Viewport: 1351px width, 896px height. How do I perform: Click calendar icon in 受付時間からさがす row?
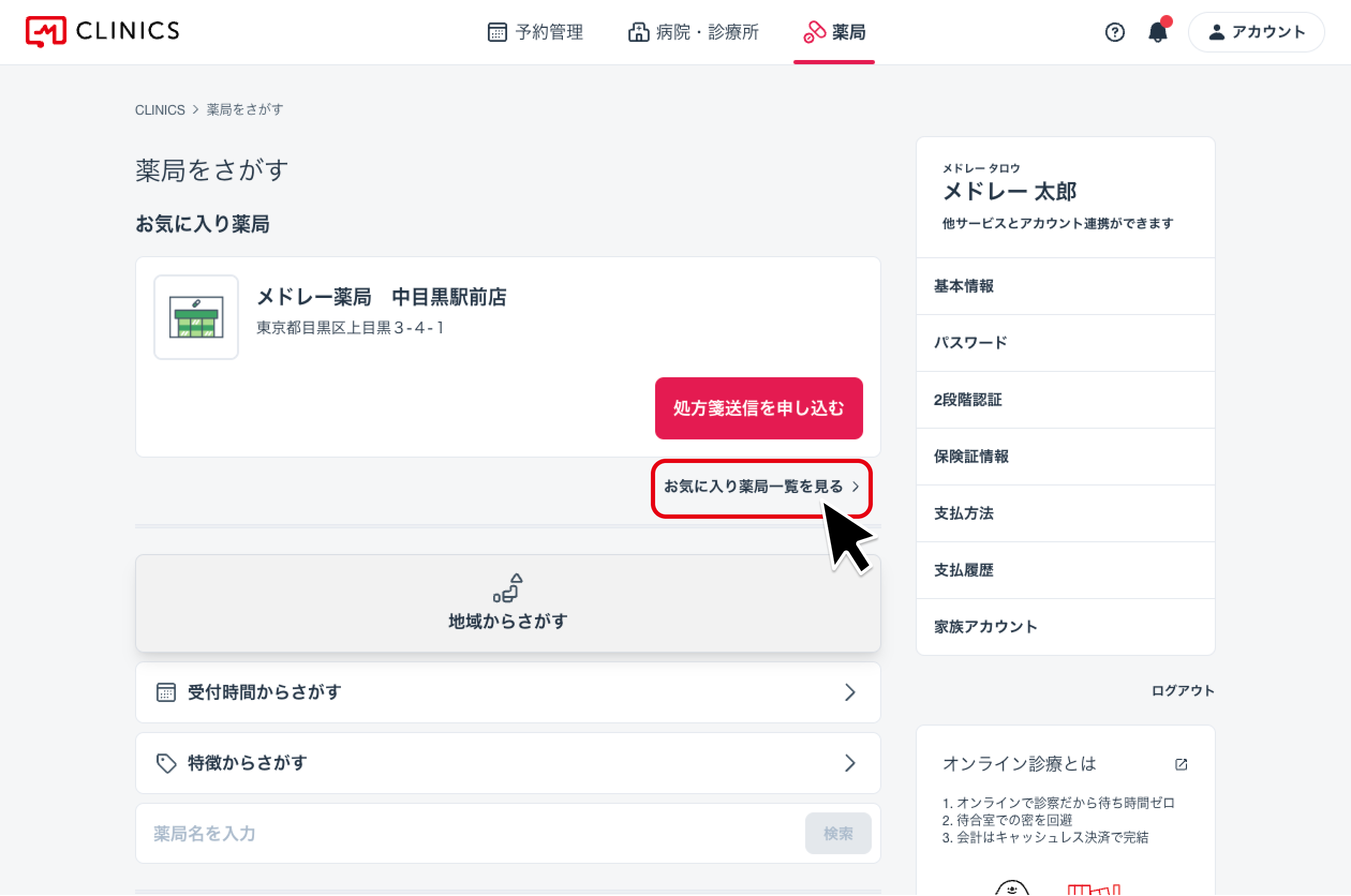pyautogui.click(x=166, y=692)
